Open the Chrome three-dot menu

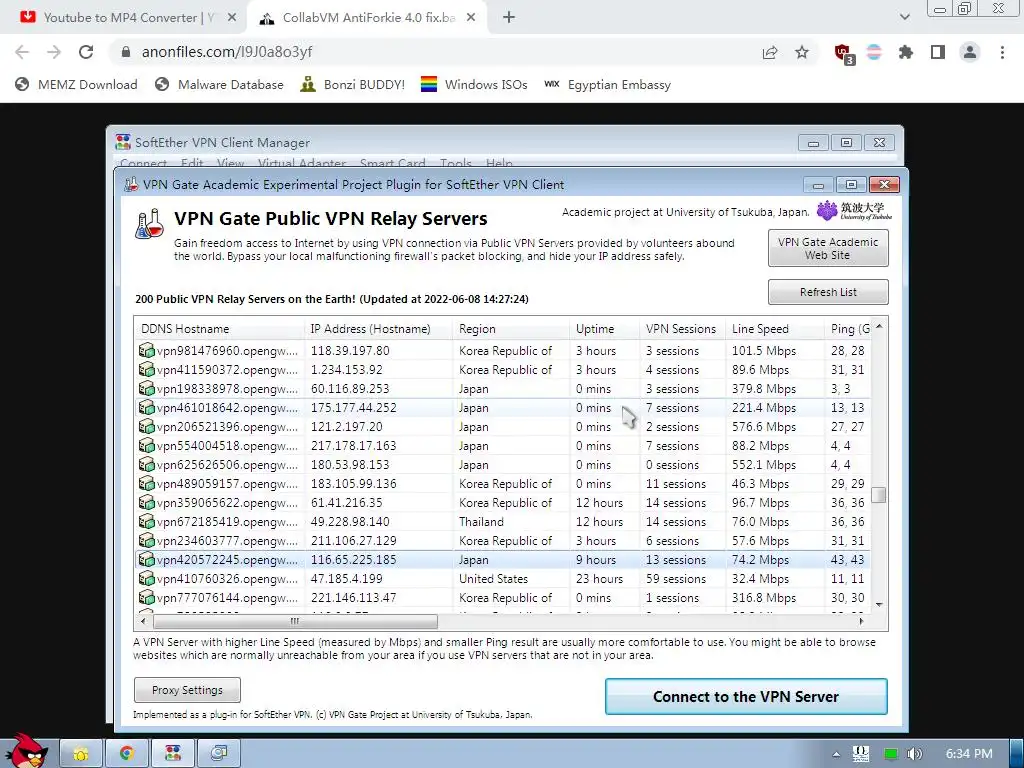pyautogui.click(x=1002, y=52)
